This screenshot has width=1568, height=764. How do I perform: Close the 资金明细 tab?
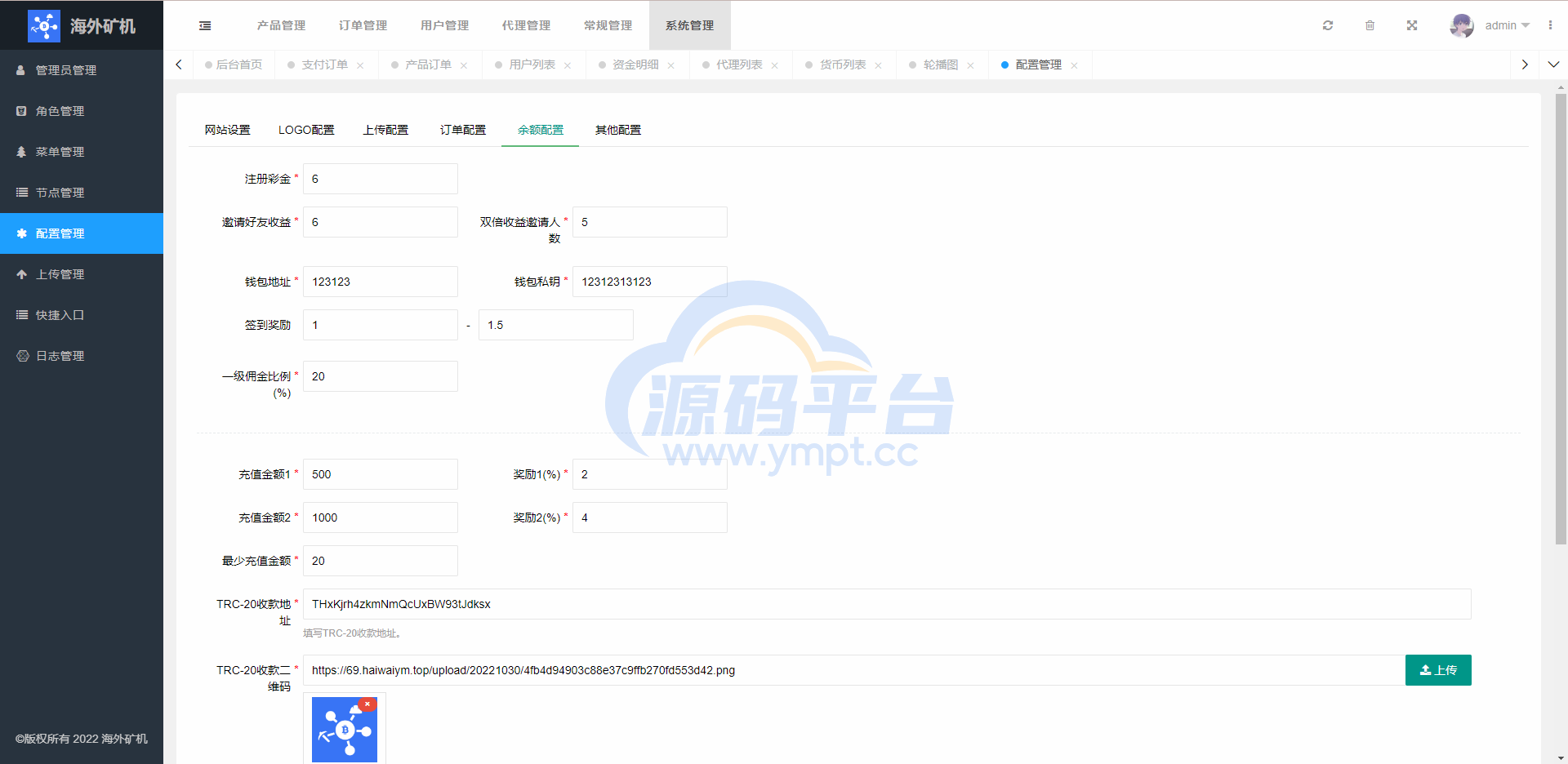[671, 65]
